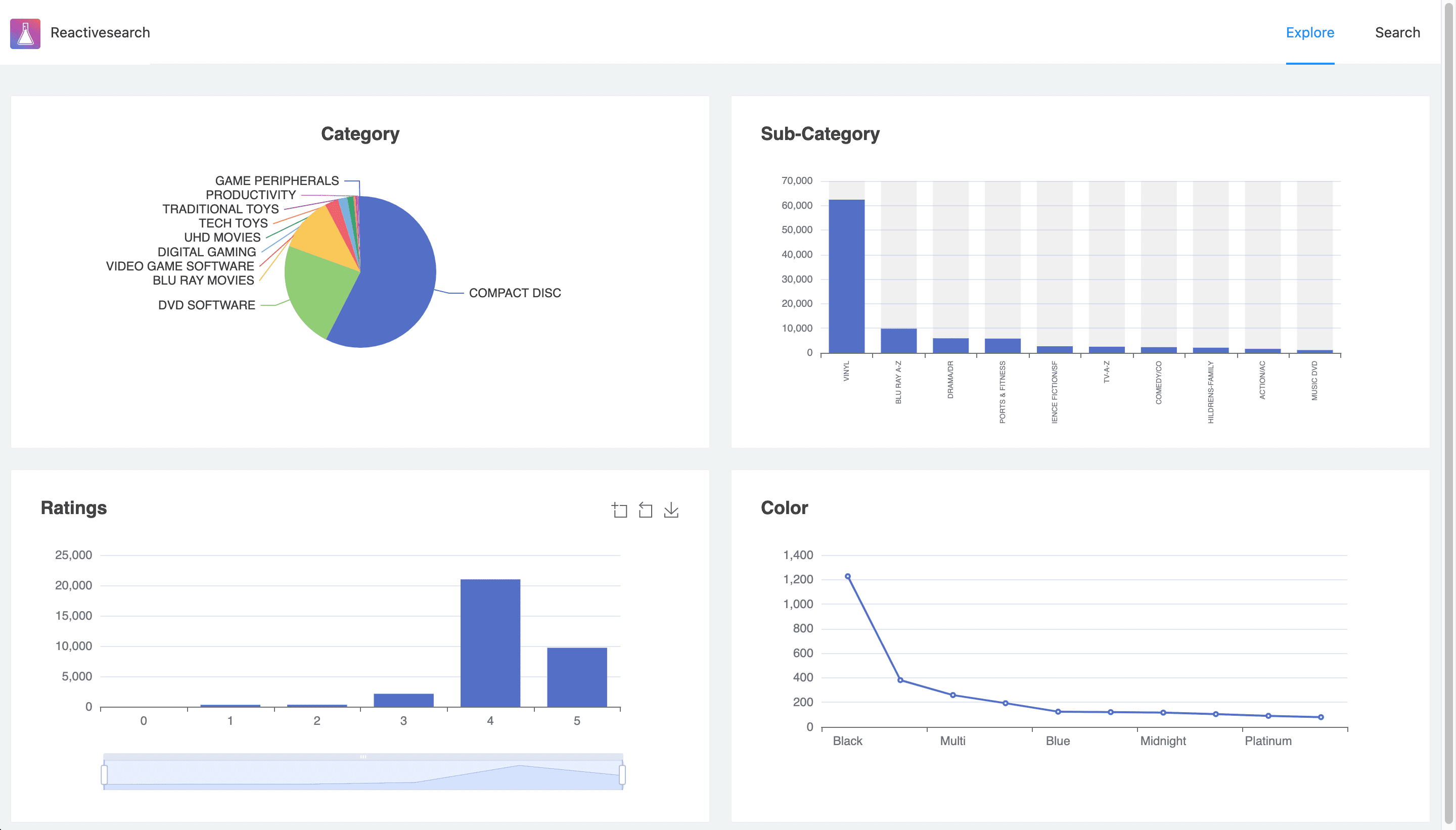Click the Multi axis label in Color chart
Screen dimensions: 1456x830
(952, 740)
